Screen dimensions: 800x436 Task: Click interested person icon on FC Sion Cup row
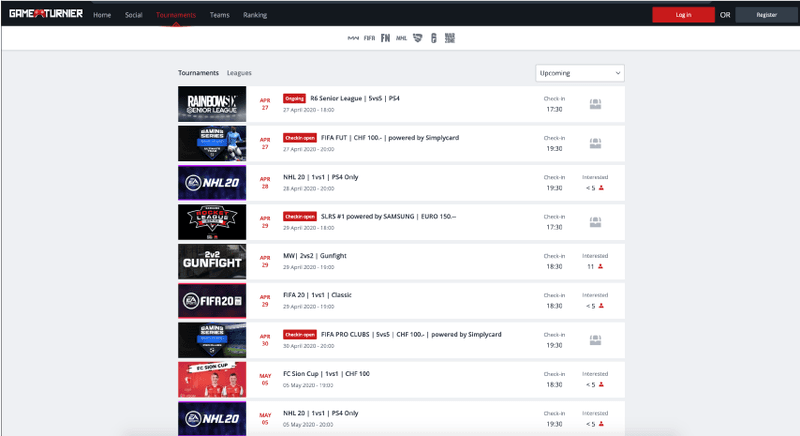coord(601,384)
